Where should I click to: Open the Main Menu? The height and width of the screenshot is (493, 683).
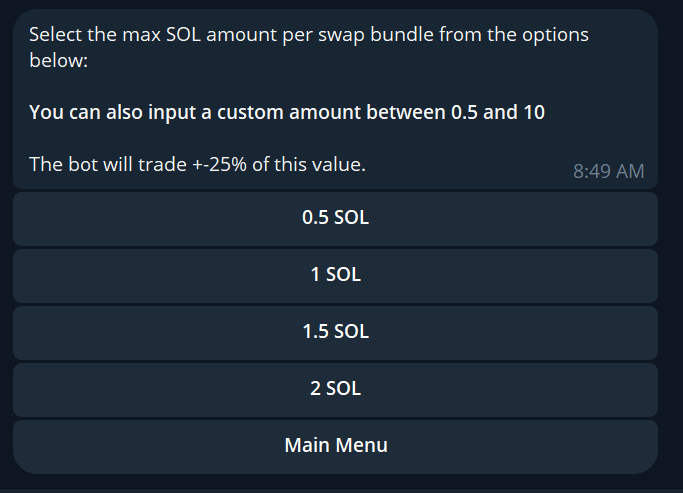pyautogui.click(x=335, y=446)
